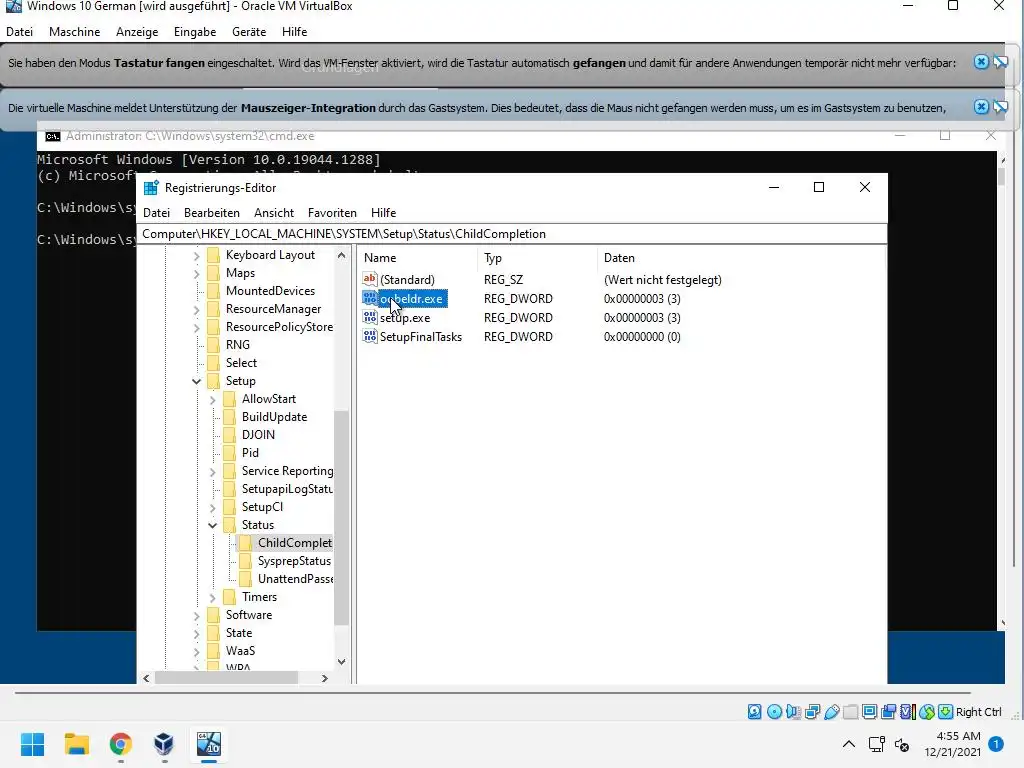Click the tree pane vertical scrollbar thumb

coord(342,517)
